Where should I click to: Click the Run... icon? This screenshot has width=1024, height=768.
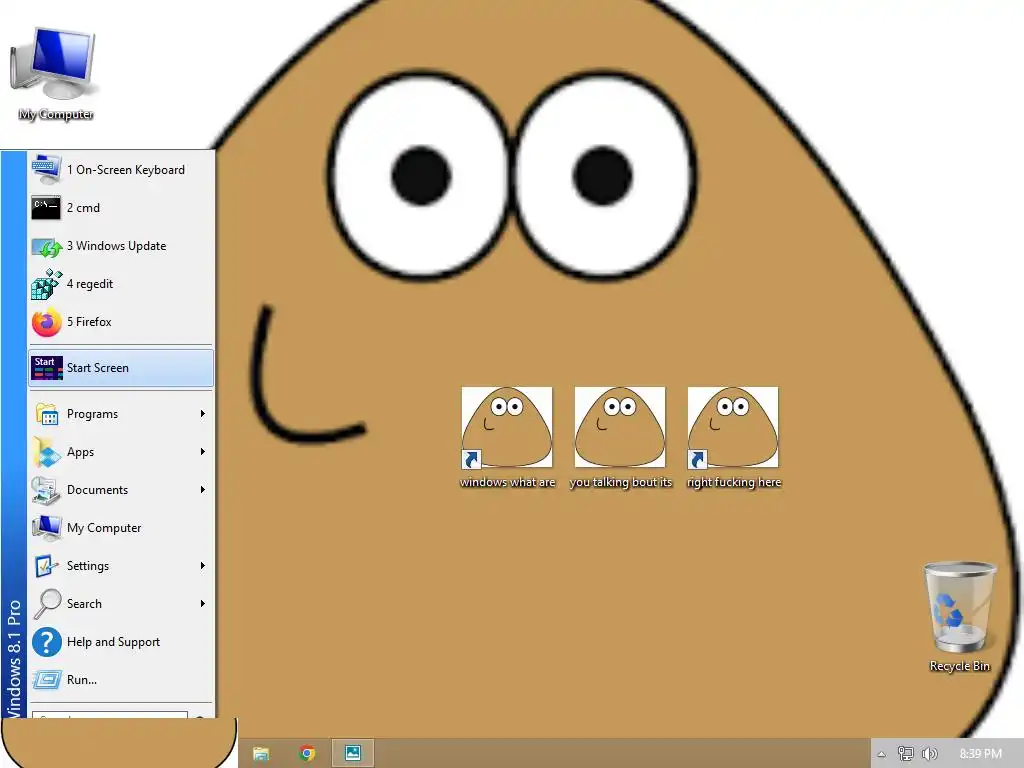pos(46,680)
